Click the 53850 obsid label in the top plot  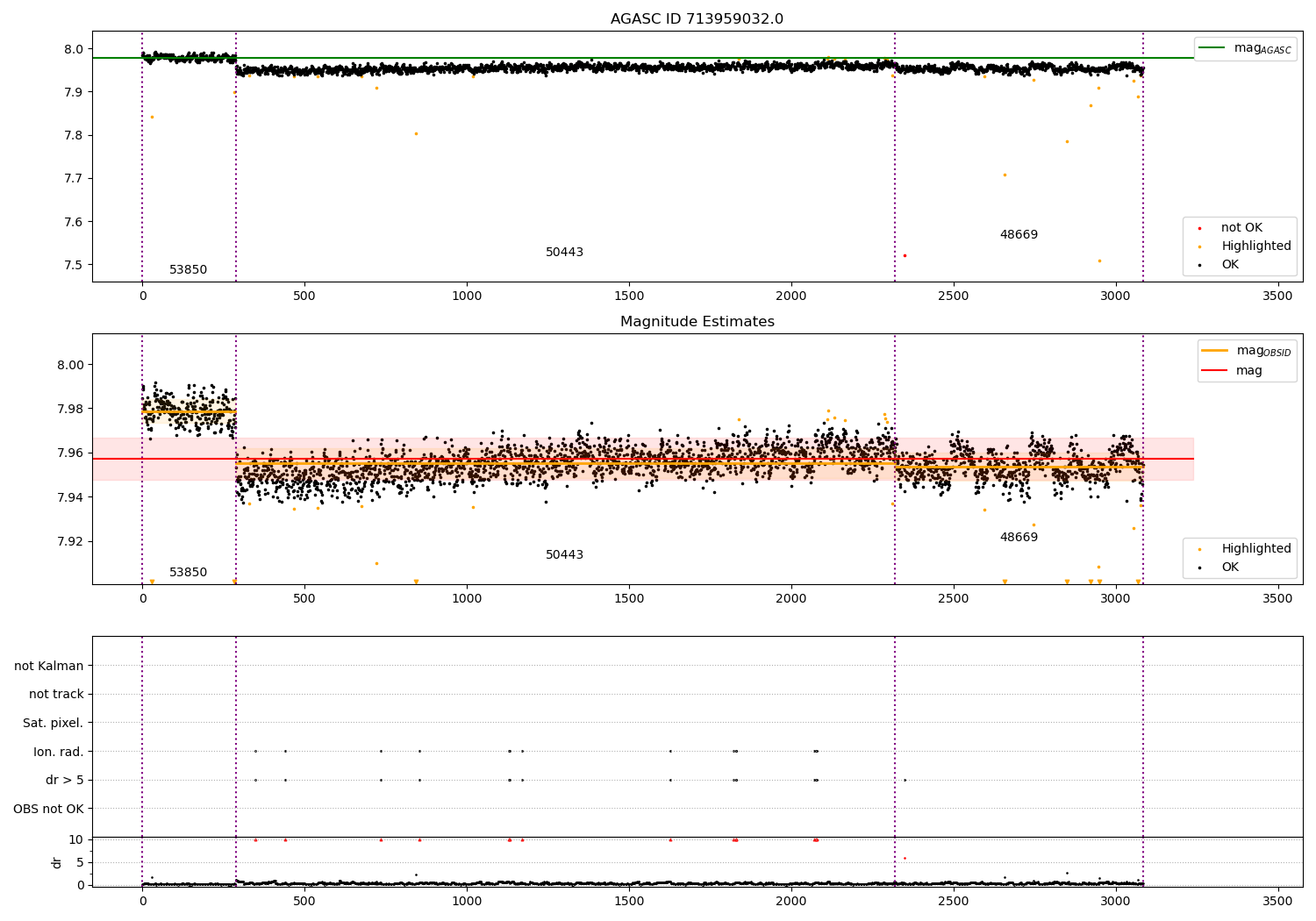(x=189, y=270)
